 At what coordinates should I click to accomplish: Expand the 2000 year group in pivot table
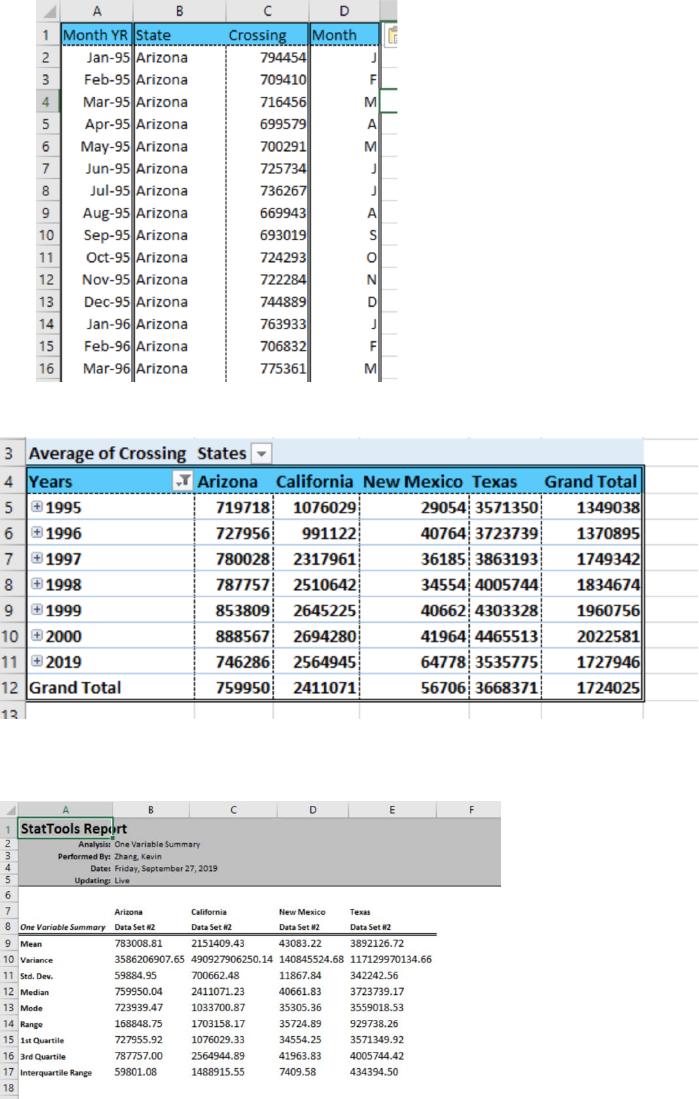coord(36,636)
